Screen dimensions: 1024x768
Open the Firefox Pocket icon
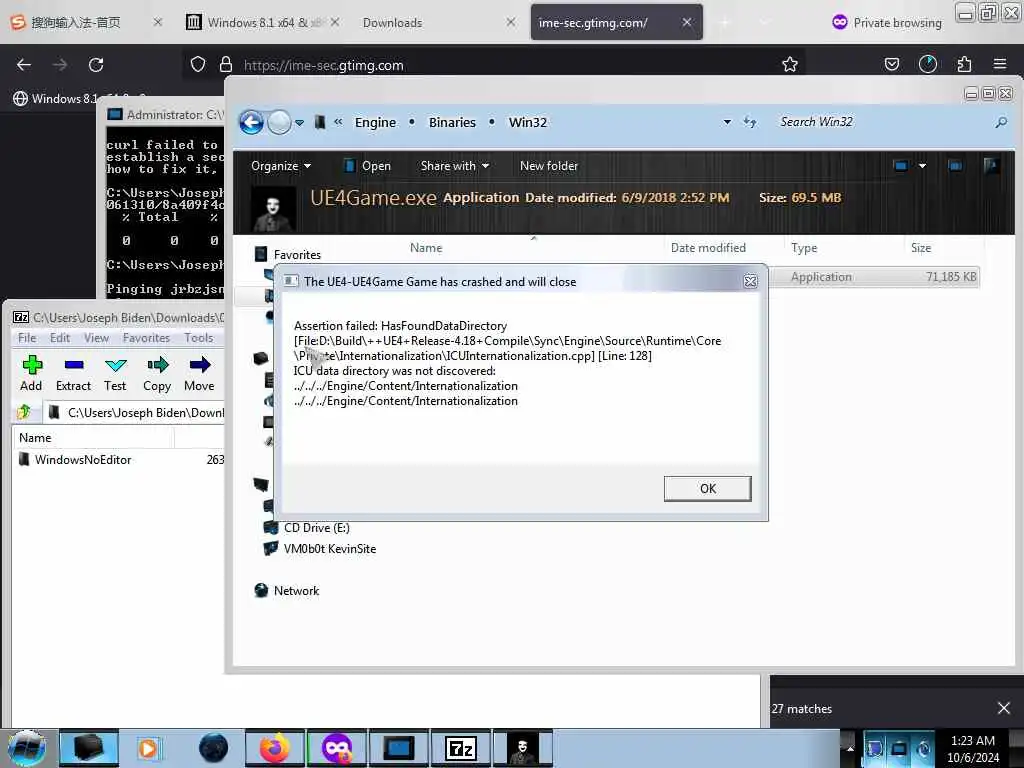point(891,65)
